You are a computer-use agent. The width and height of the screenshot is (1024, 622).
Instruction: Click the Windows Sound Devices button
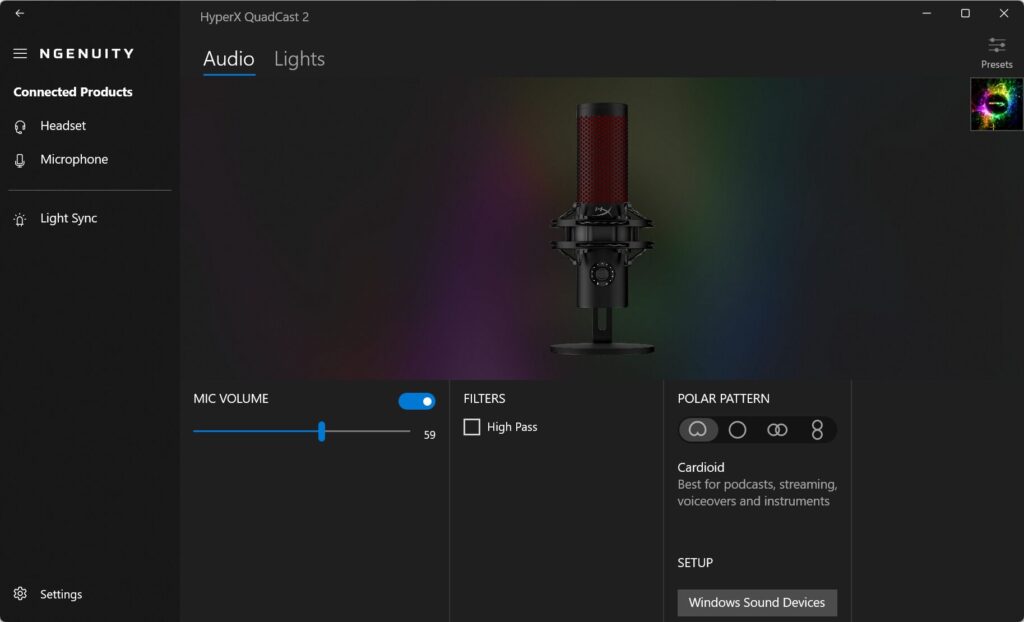[757, 602]
